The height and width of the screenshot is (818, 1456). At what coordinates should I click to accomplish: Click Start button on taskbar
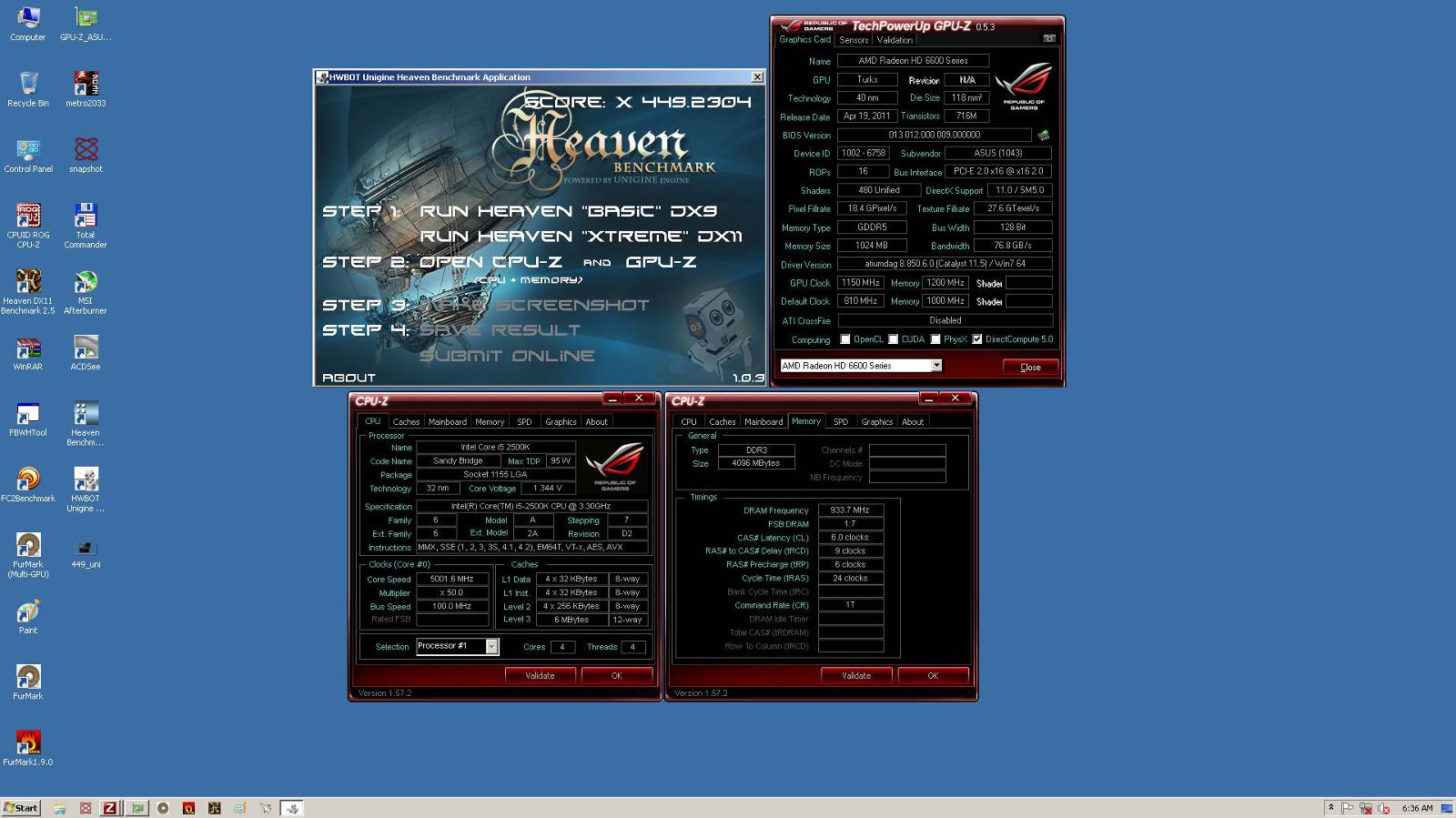21,808
